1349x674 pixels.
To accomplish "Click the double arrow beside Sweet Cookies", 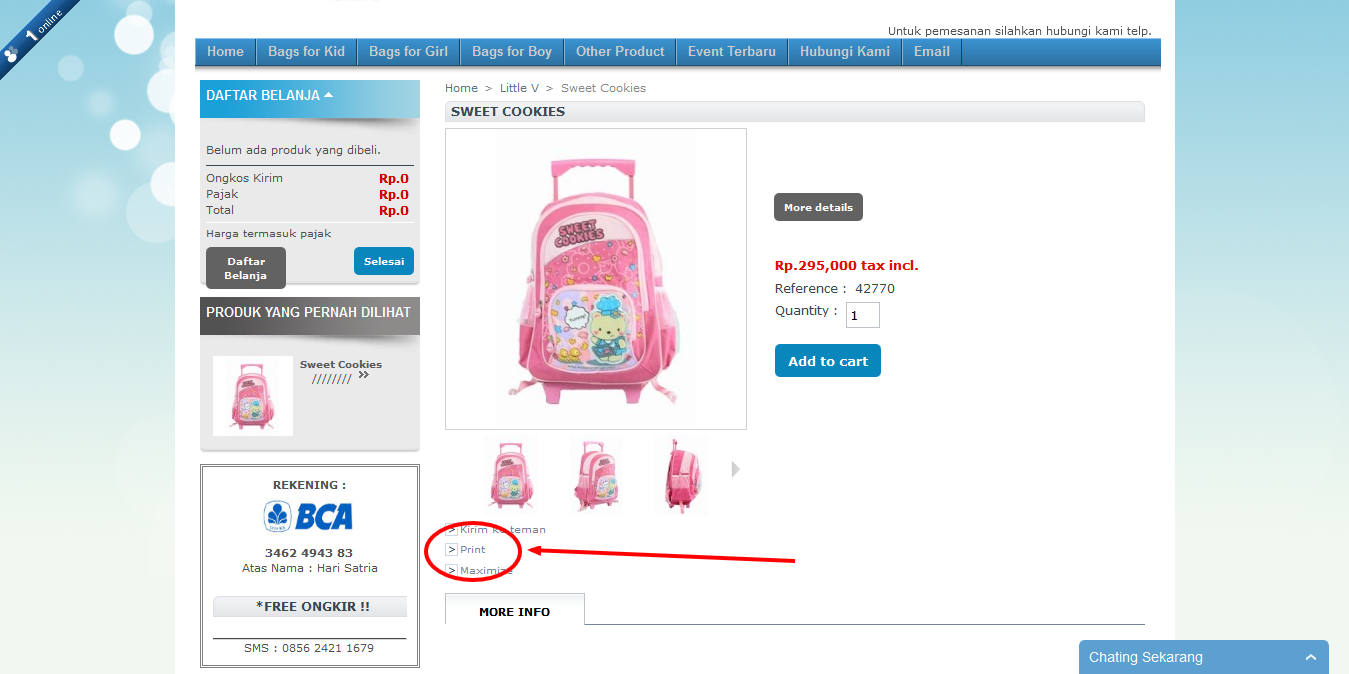I will point(363,375).
